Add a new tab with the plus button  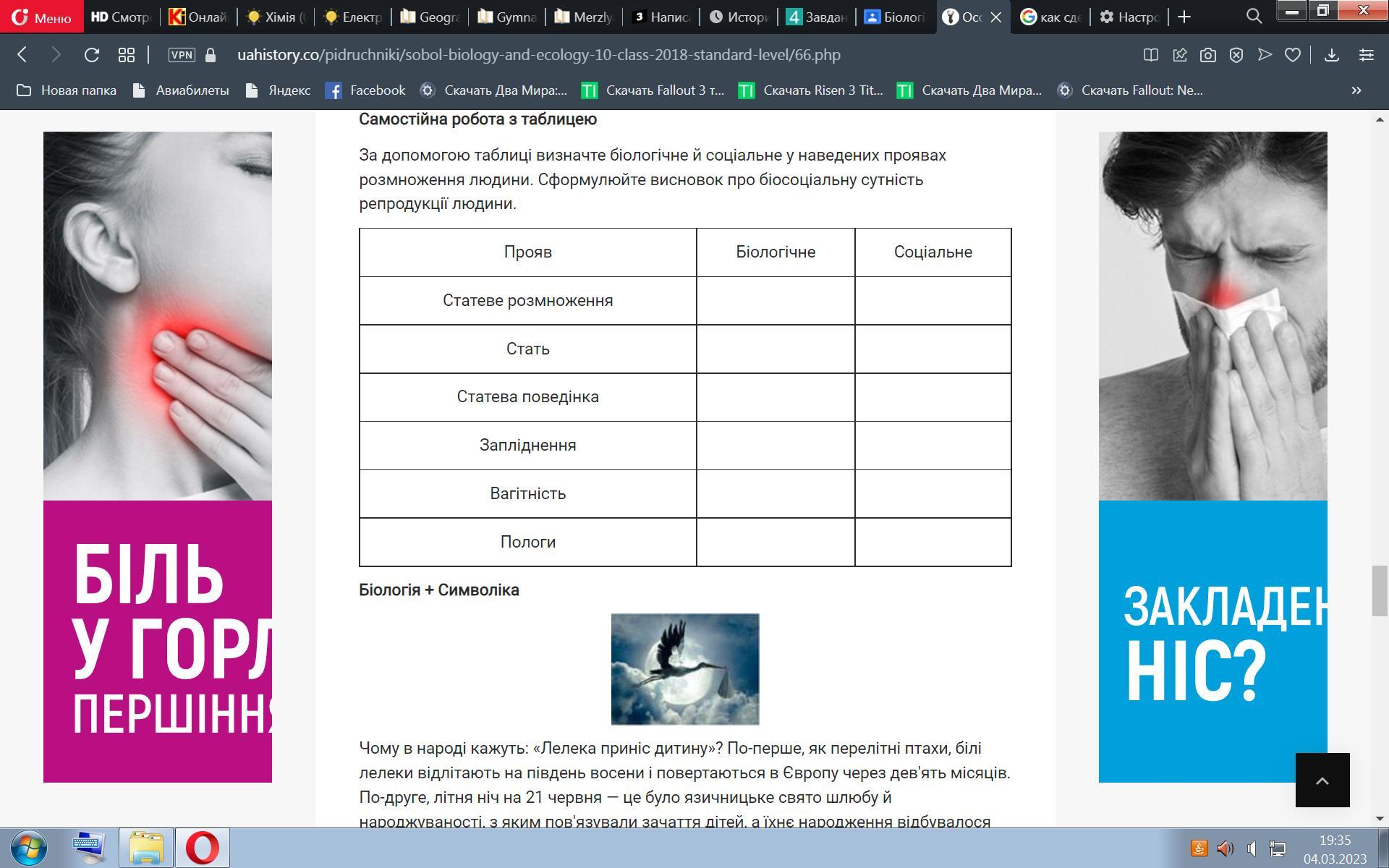tap(1184, 17)
